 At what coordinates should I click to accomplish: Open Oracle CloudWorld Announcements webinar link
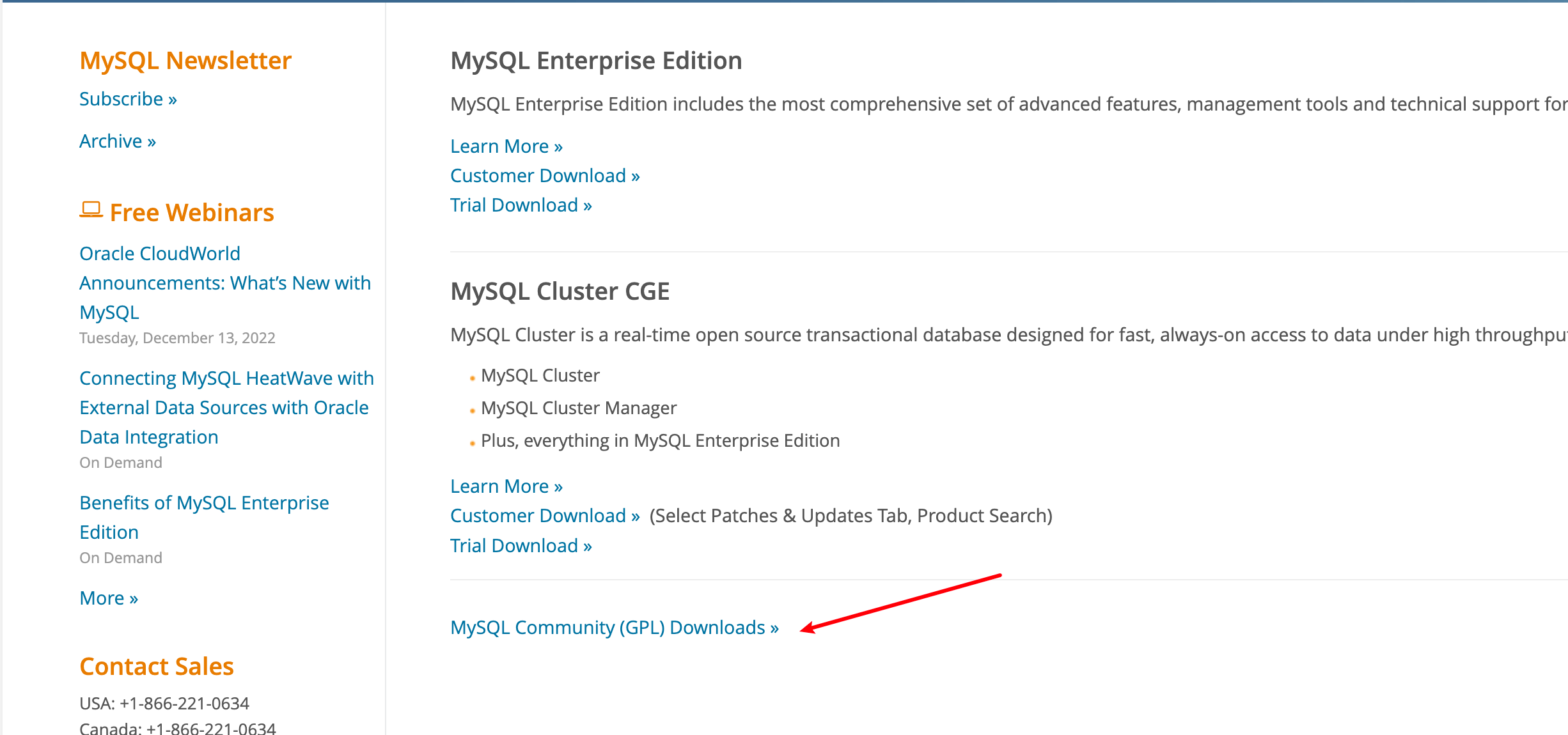tap(224, 282)
